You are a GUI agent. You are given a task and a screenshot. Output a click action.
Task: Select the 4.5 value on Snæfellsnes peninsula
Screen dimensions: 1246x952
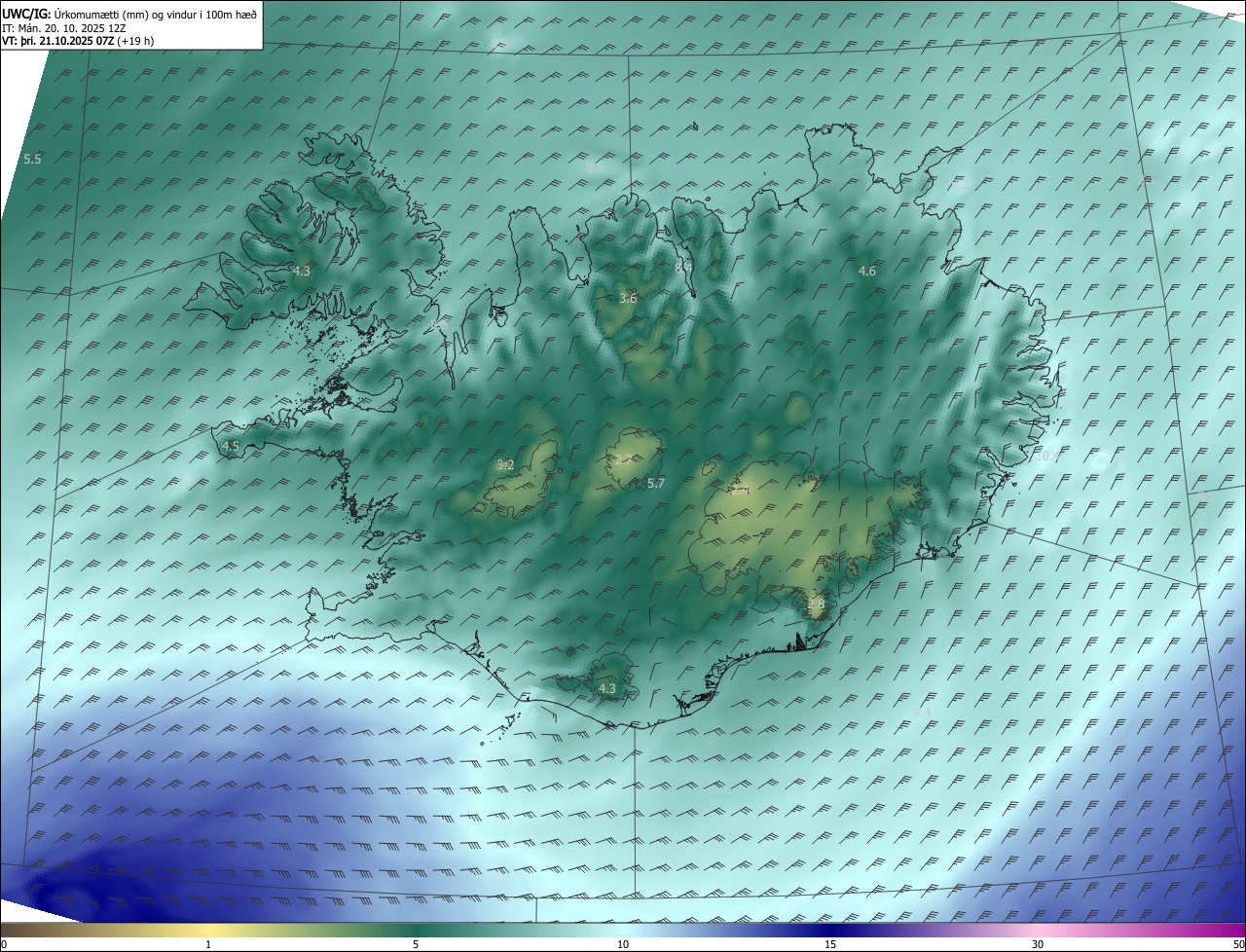coord(230,446)
